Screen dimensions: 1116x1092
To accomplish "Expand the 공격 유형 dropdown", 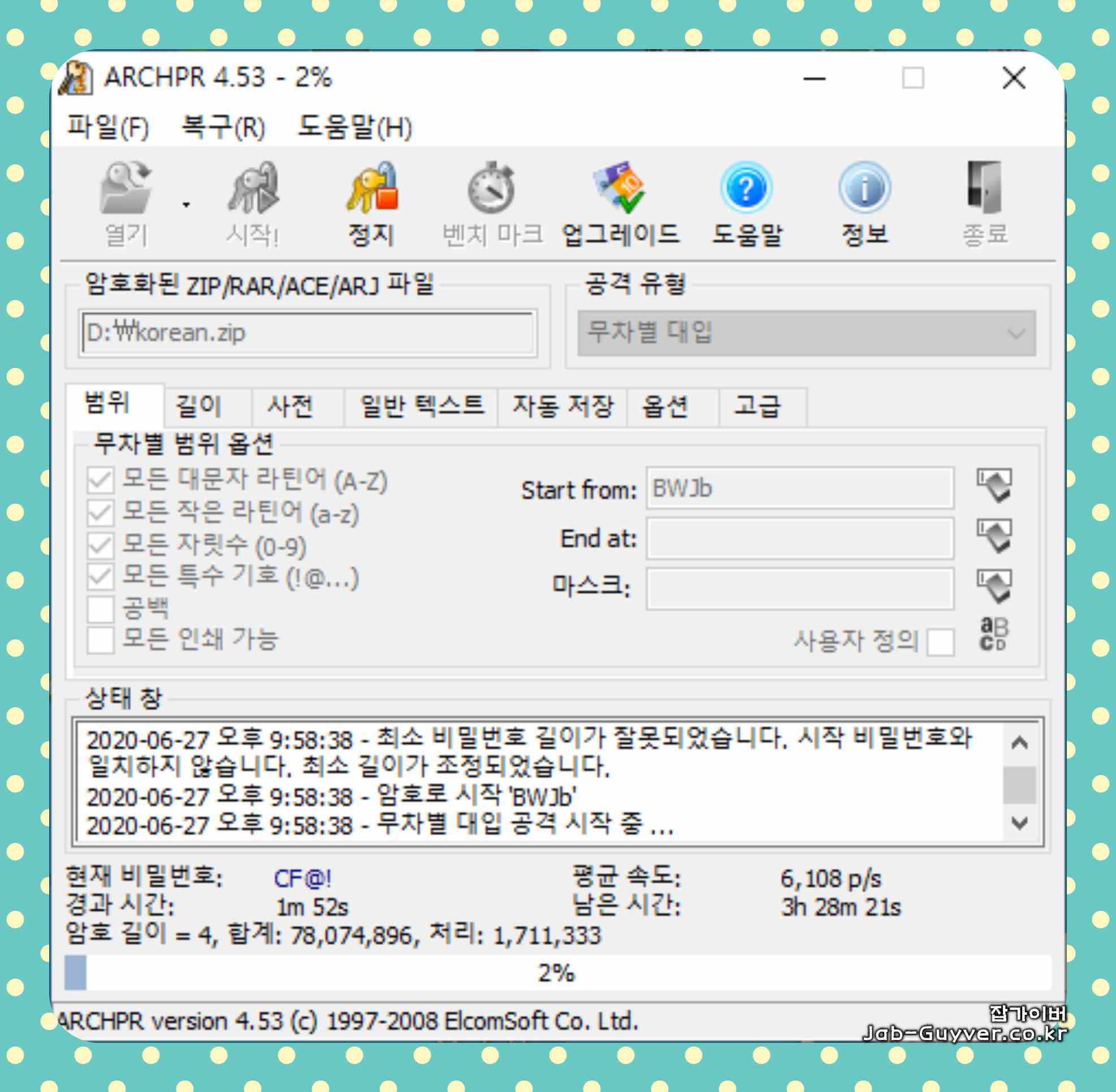I will click(1015, 333).
